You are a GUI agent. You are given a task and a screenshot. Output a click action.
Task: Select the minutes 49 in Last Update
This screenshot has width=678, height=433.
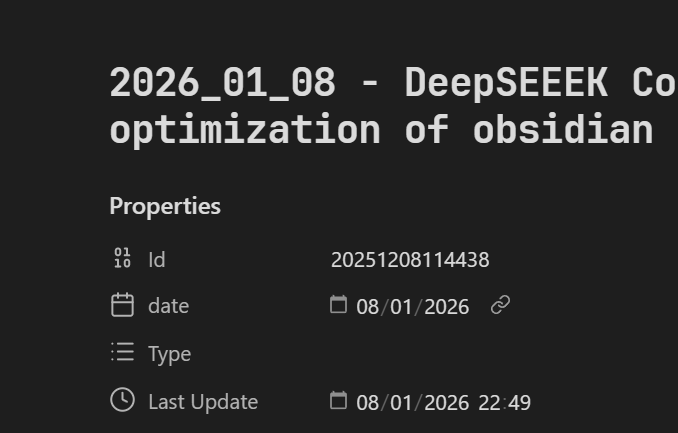(519, 403)
